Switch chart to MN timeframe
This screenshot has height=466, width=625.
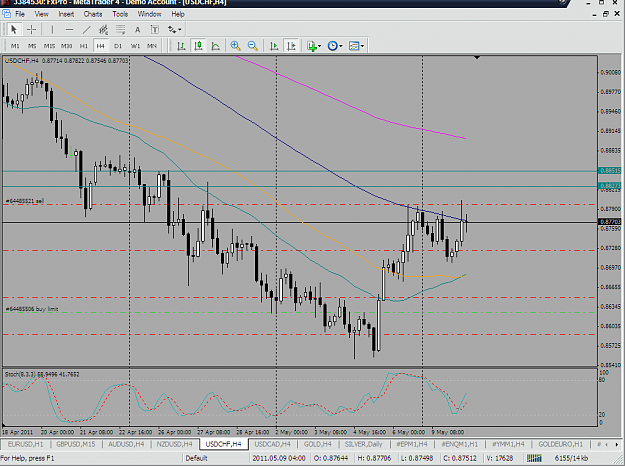pos(152,46)
